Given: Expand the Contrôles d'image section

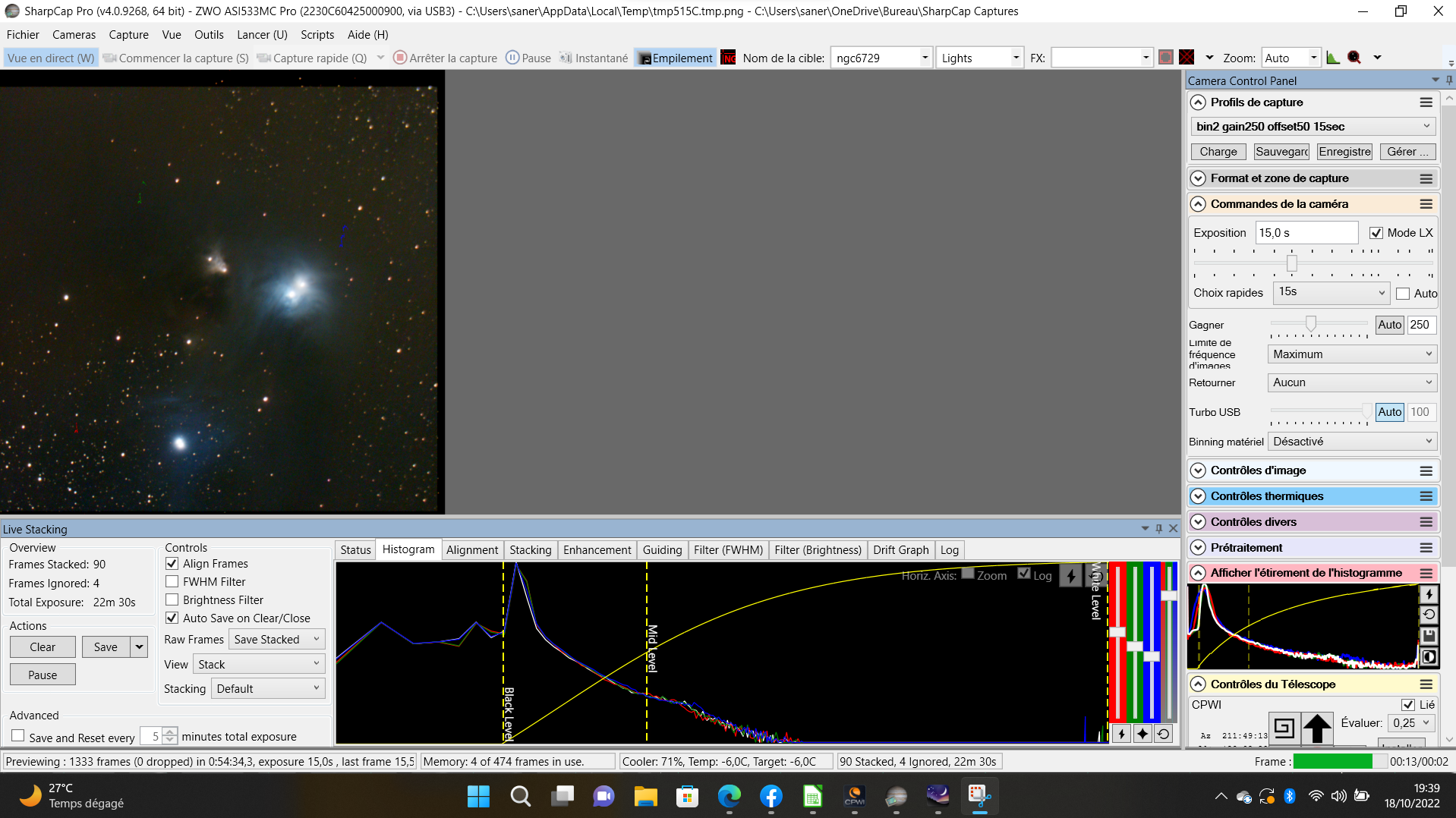Looking at the screenshot, I should [x=1198, y=470].
